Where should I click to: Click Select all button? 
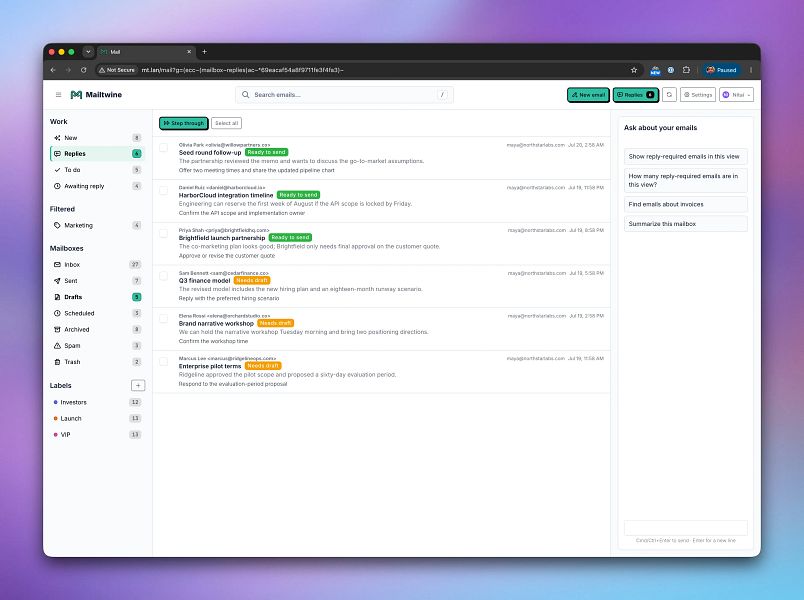(x=226, y=123)
